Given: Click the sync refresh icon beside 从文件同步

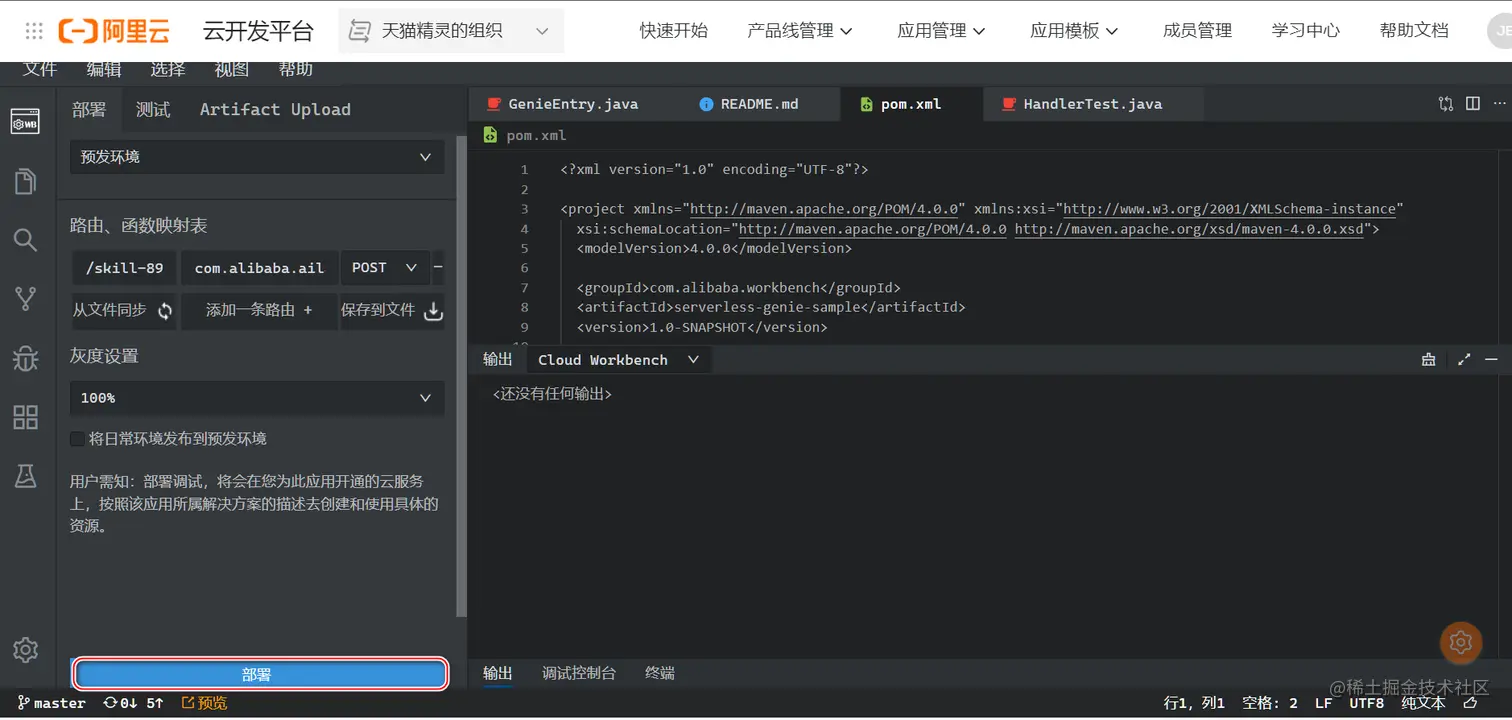Looking at the screenshot, I should click(165, 311).
